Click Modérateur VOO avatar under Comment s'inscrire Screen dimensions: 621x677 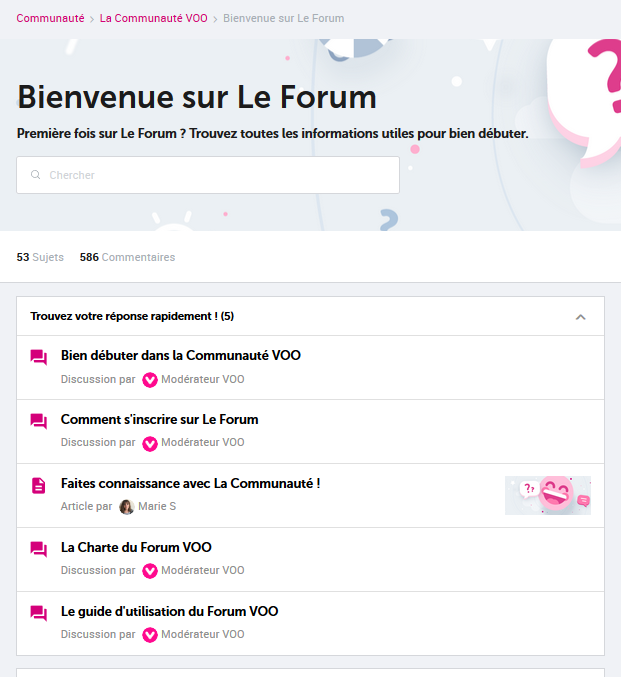coord(150,443)
